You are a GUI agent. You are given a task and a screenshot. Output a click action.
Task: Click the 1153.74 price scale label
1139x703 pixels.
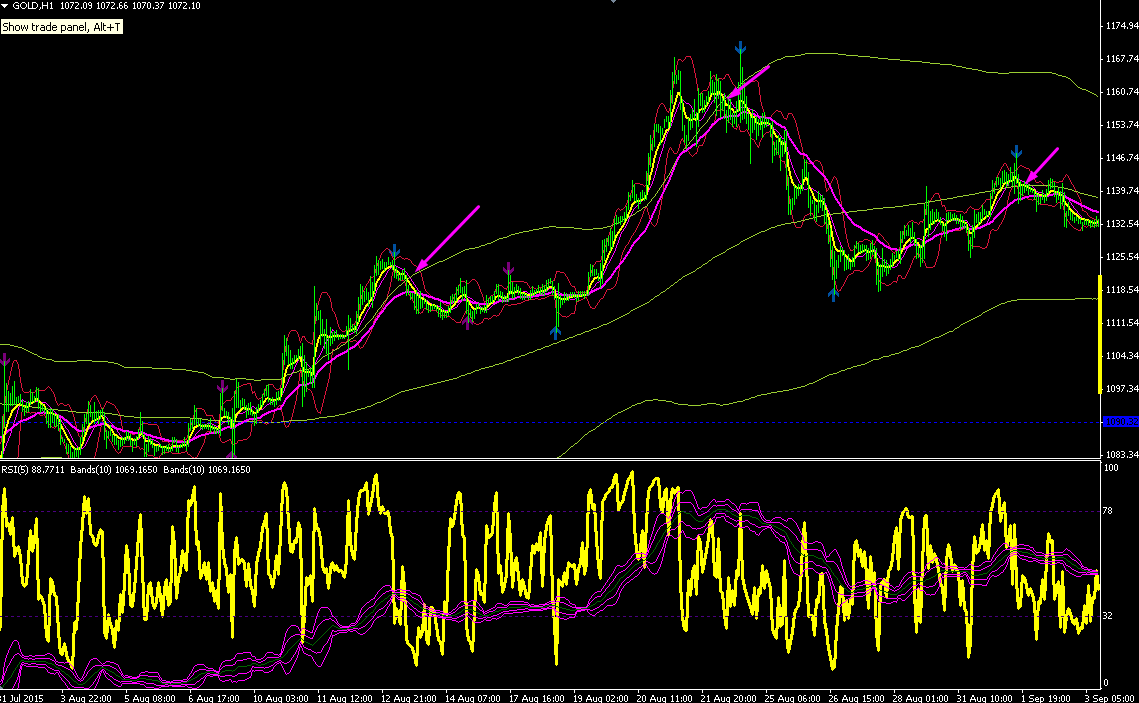(x=1122, y=125)
